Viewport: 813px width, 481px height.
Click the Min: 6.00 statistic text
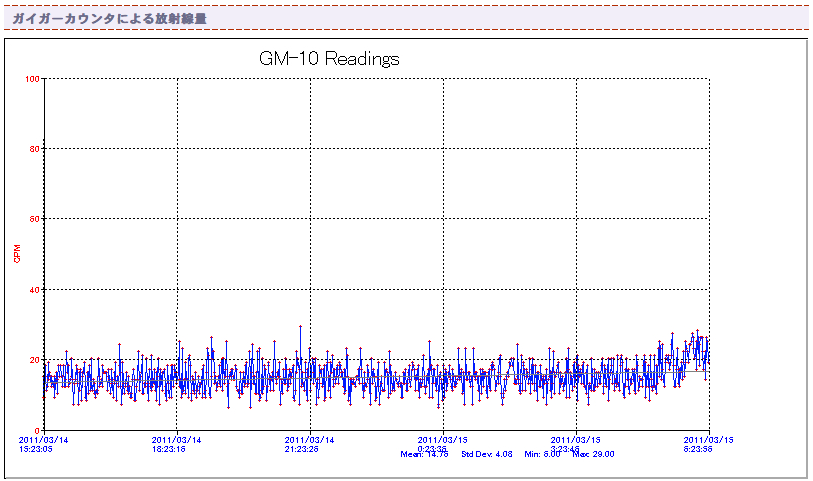(542, 454)
